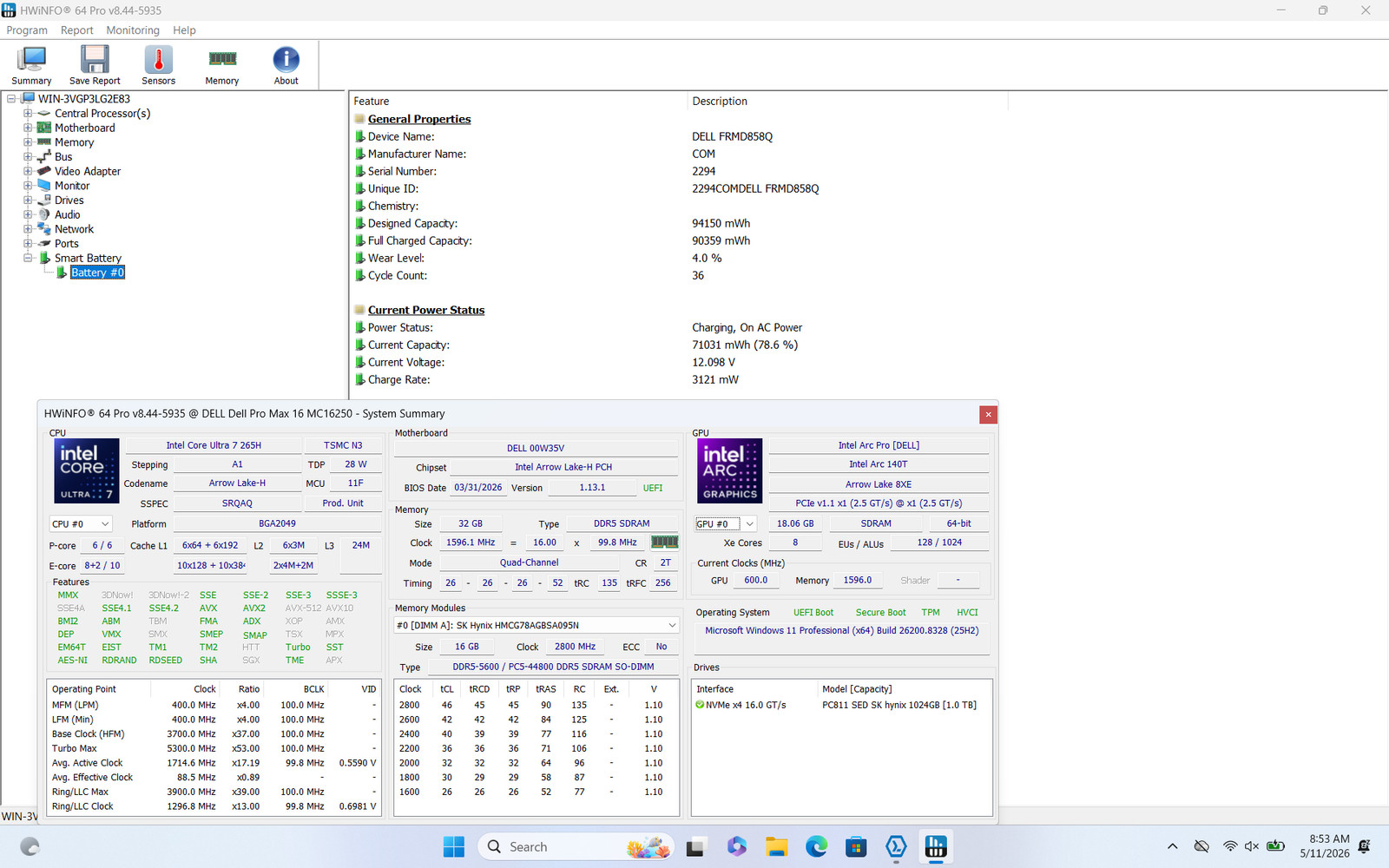Image resolution: width=1389 pixels, height=868 pixels.
Task: Click the Description column header
Action: (x=847, y=102)
